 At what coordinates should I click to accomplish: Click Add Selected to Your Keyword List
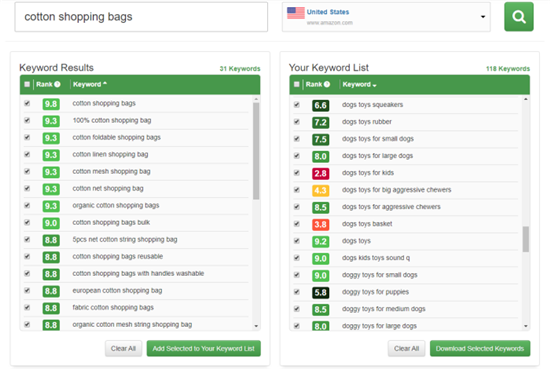tap(203, 348)
